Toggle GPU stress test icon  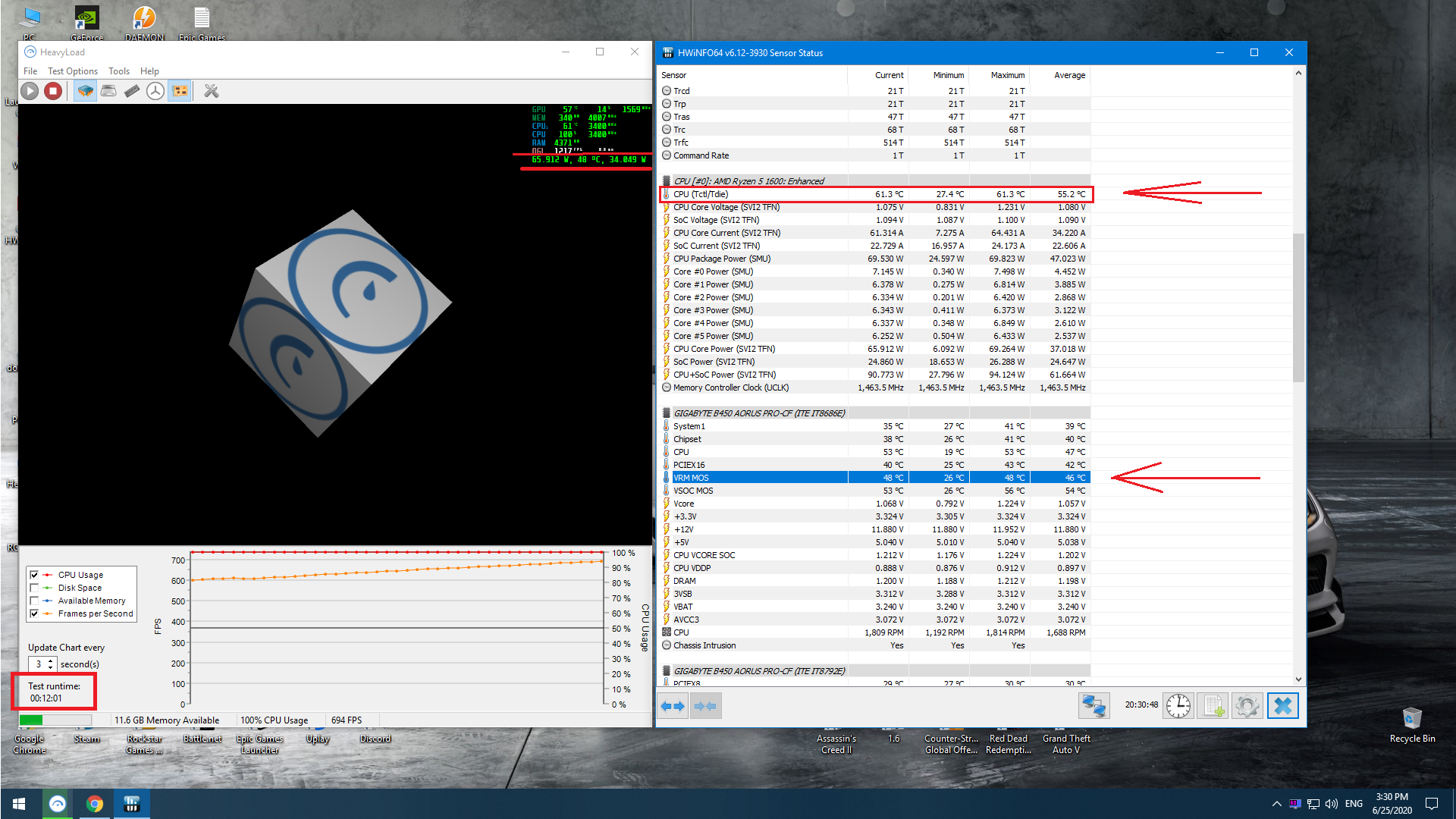(x=180, y=91)
